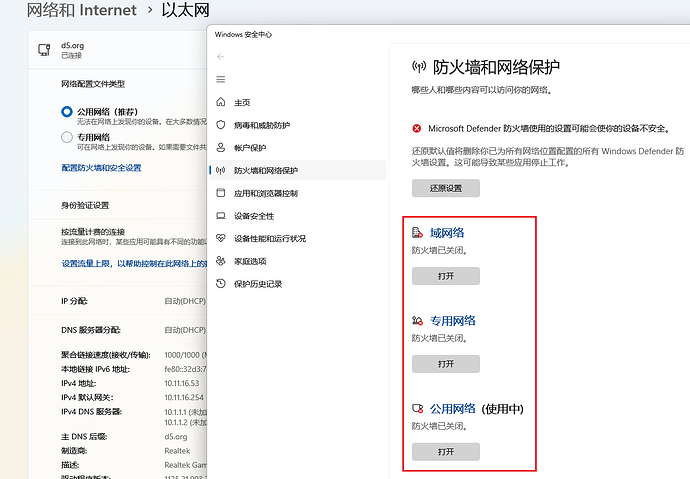Image resolution: width=690 pixels, height=479 pixels.
Task: Open the hamburger navigation menu
Action: (x=220, y=79)
